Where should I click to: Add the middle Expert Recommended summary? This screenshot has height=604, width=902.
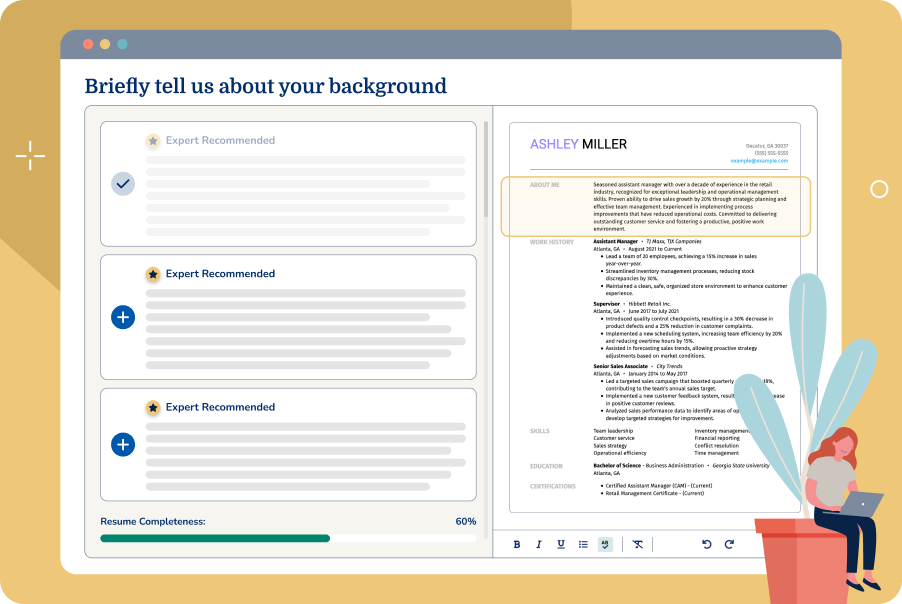click(122, 317)
